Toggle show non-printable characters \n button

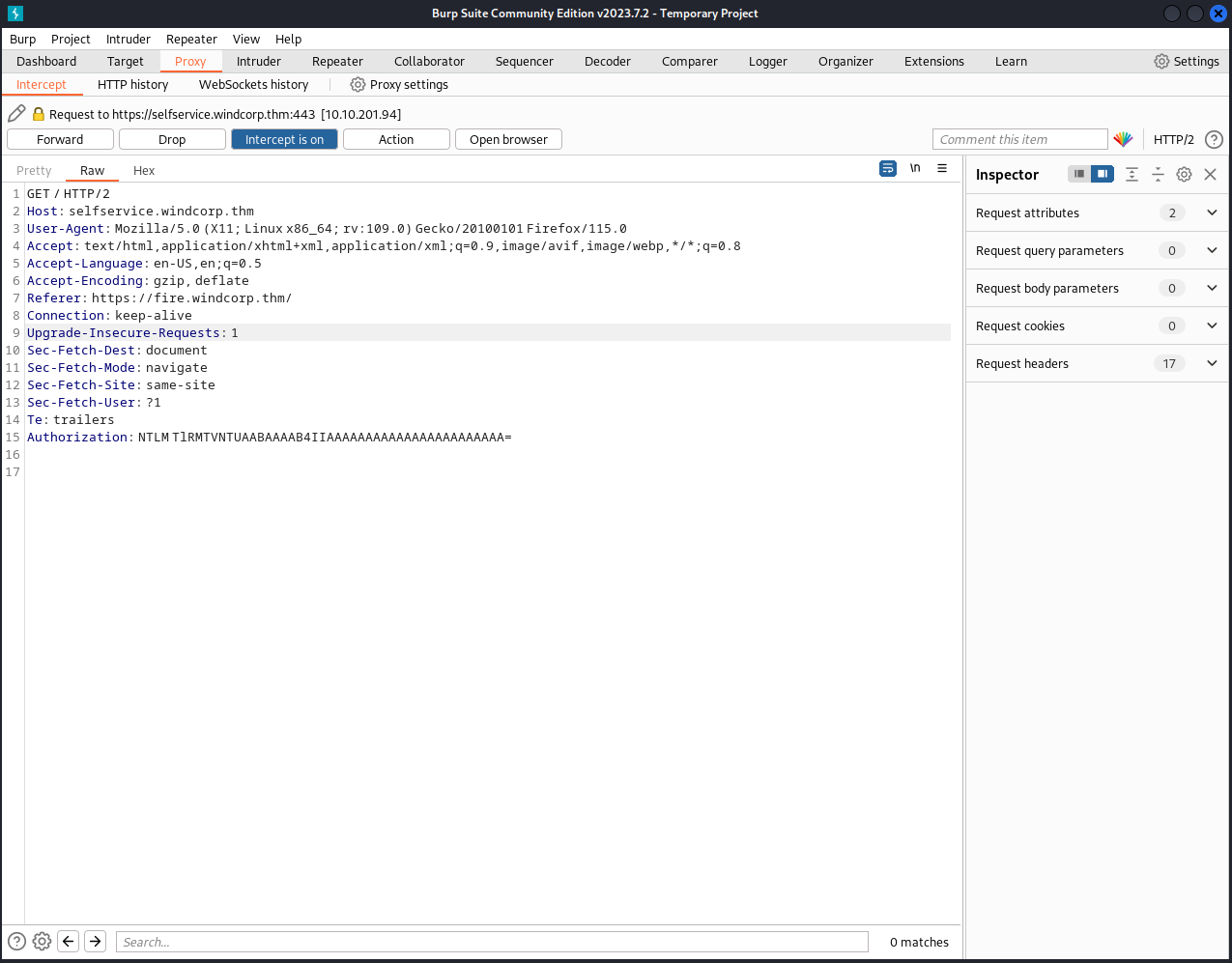click(915, 168)
